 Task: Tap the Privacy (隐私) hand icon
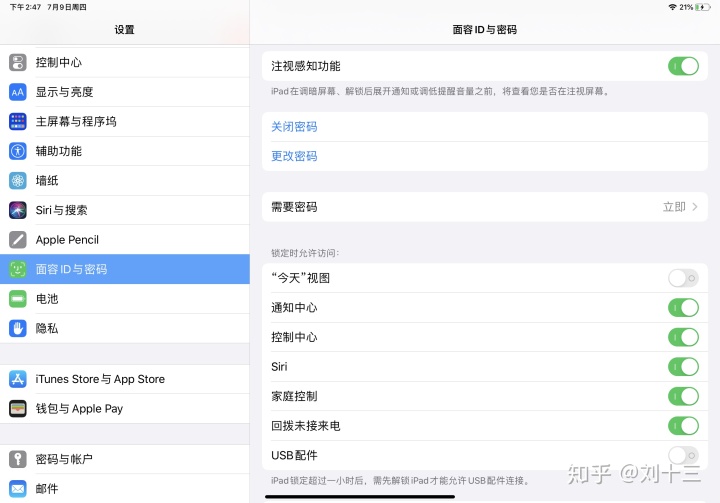coord(17,328)
